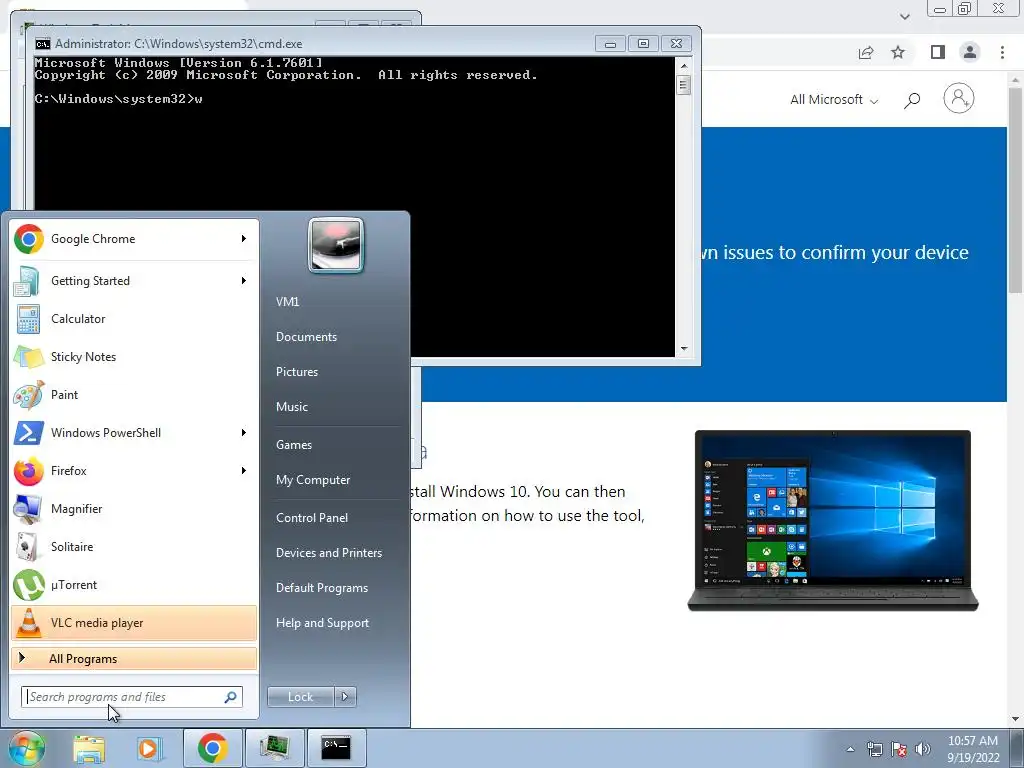The width and height of the screenshot is (1024, 768).
Task: Start the Solitaire game
Action: click(134, 547)
